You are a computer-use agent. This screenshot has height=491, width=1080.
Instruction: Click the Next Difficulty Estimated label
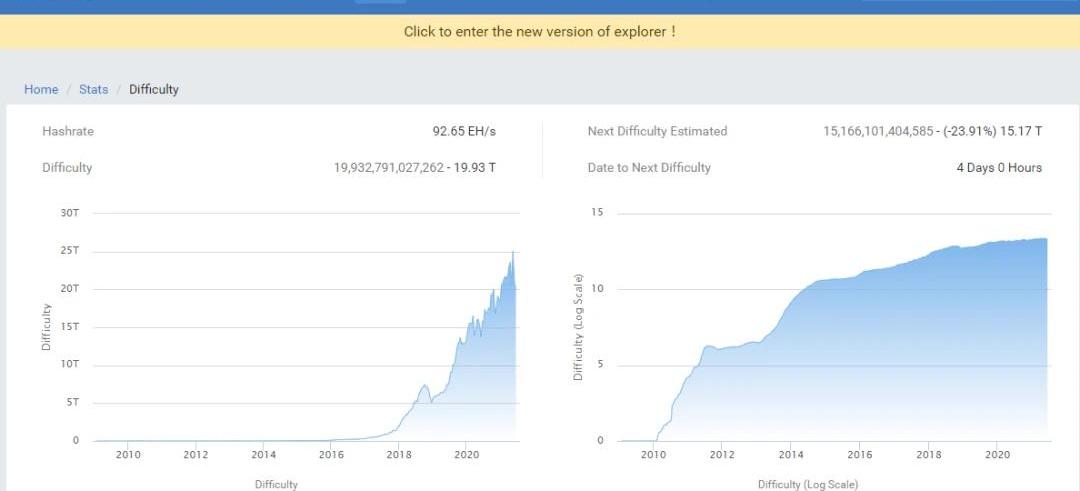pos(657,131)
